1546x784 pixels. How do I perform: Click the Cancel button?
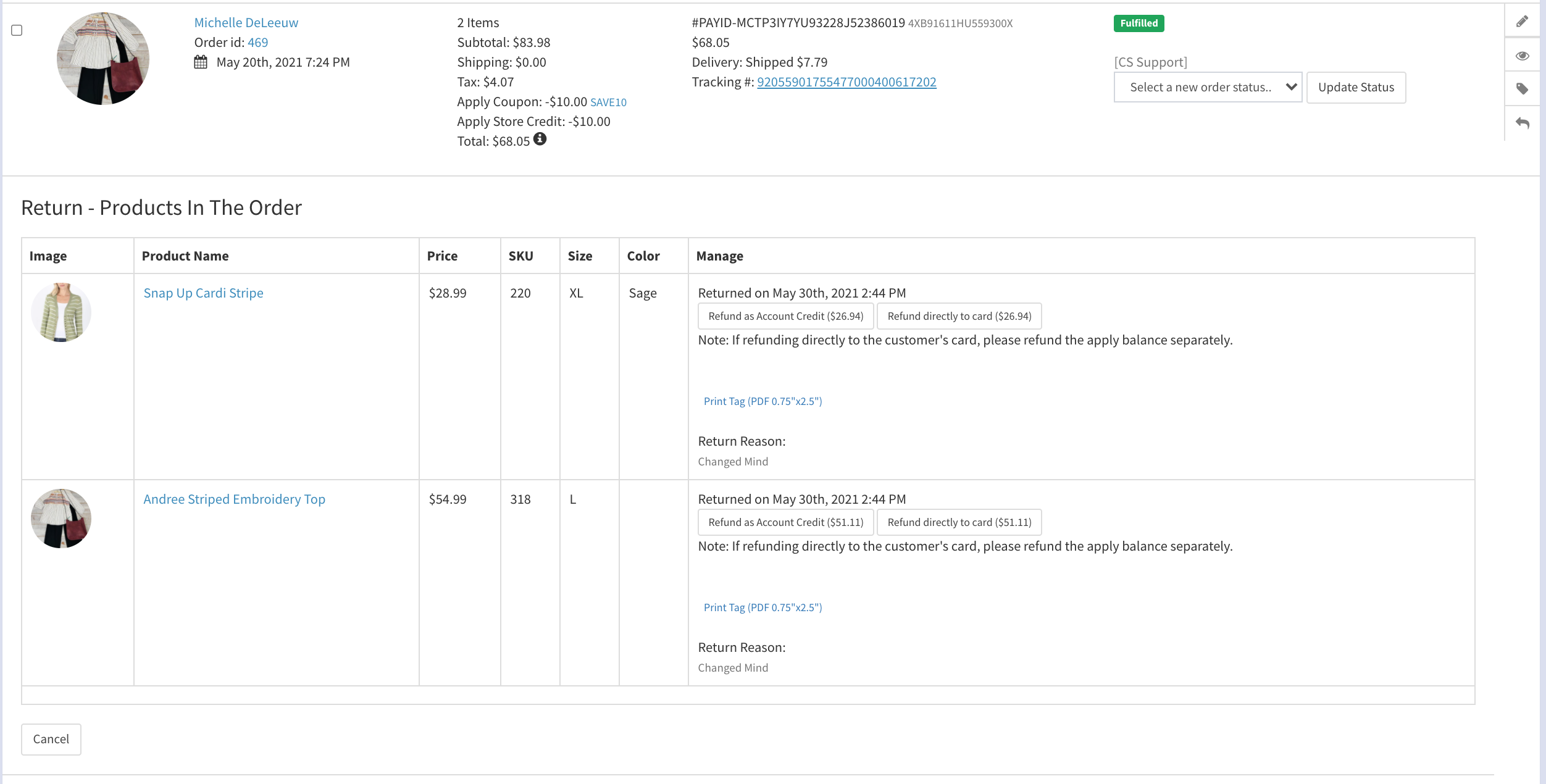tap(51, 739)
